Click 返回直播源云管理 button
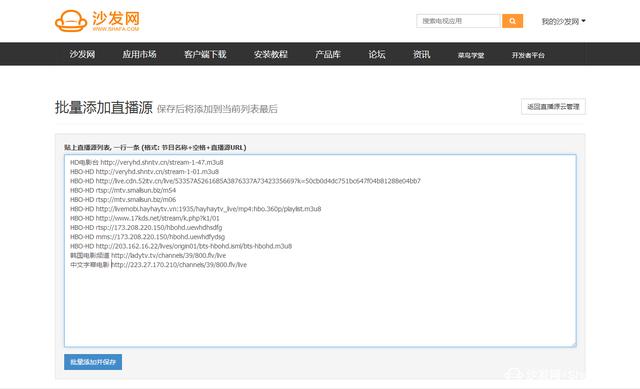640x389 pixels. (553, 107)
